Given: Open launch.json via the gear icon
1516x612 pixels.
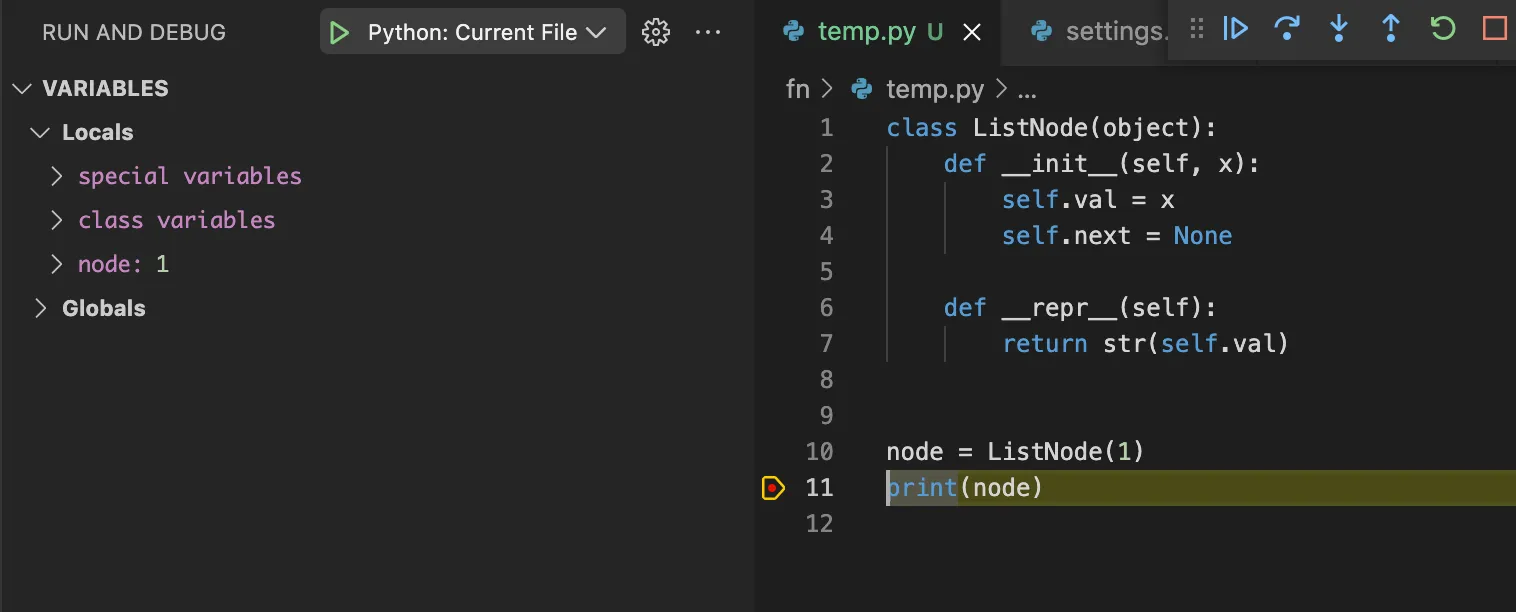Looking at the screenshot, I should tap(655, 33).
